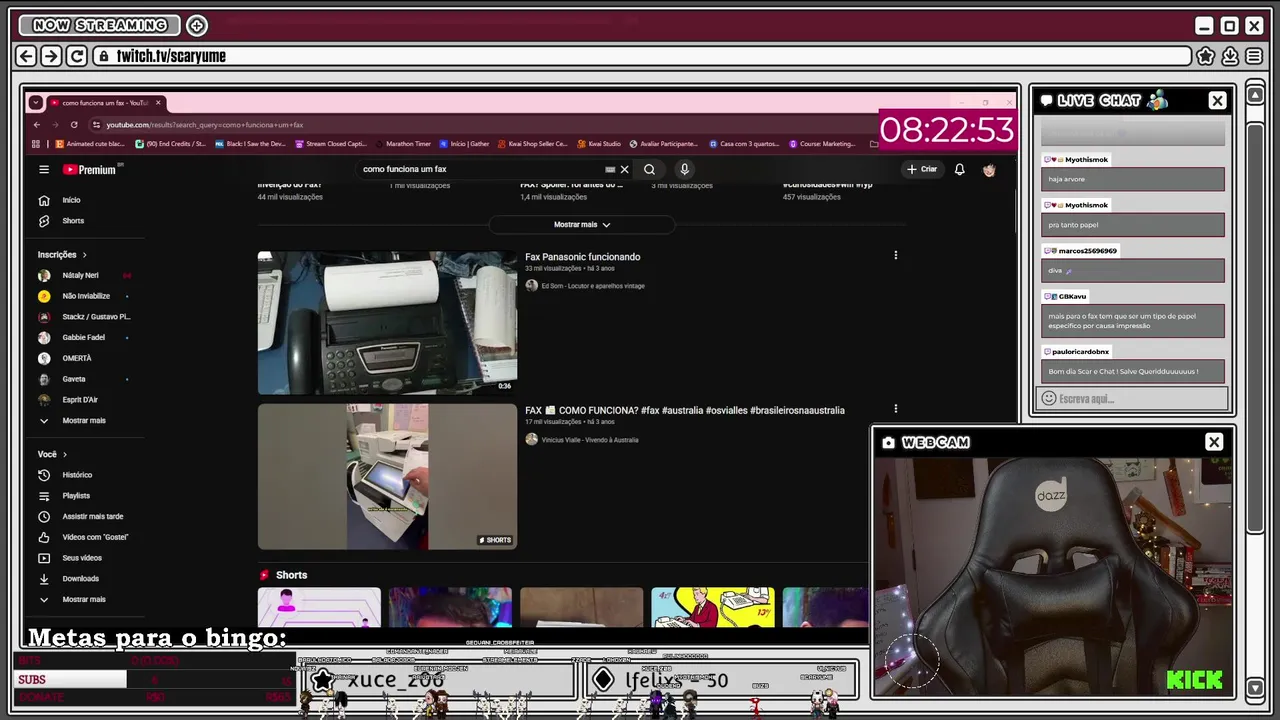Click the Criar button
Image resolution: width=1280 pixels, height=720 pixels.
coord(921,169)
